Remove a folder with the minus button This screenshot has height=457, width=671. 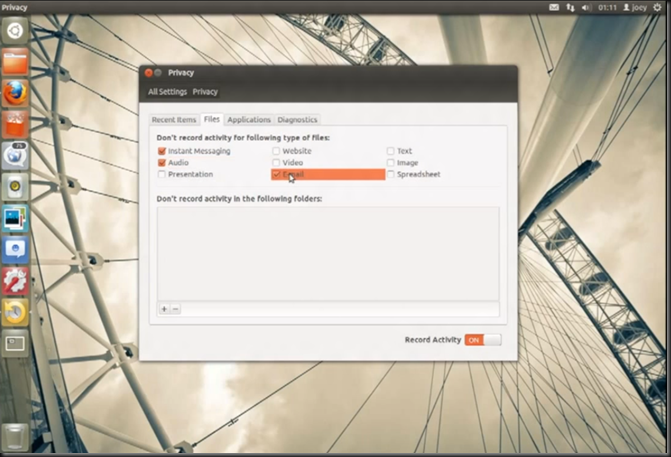tap(175, 309)
